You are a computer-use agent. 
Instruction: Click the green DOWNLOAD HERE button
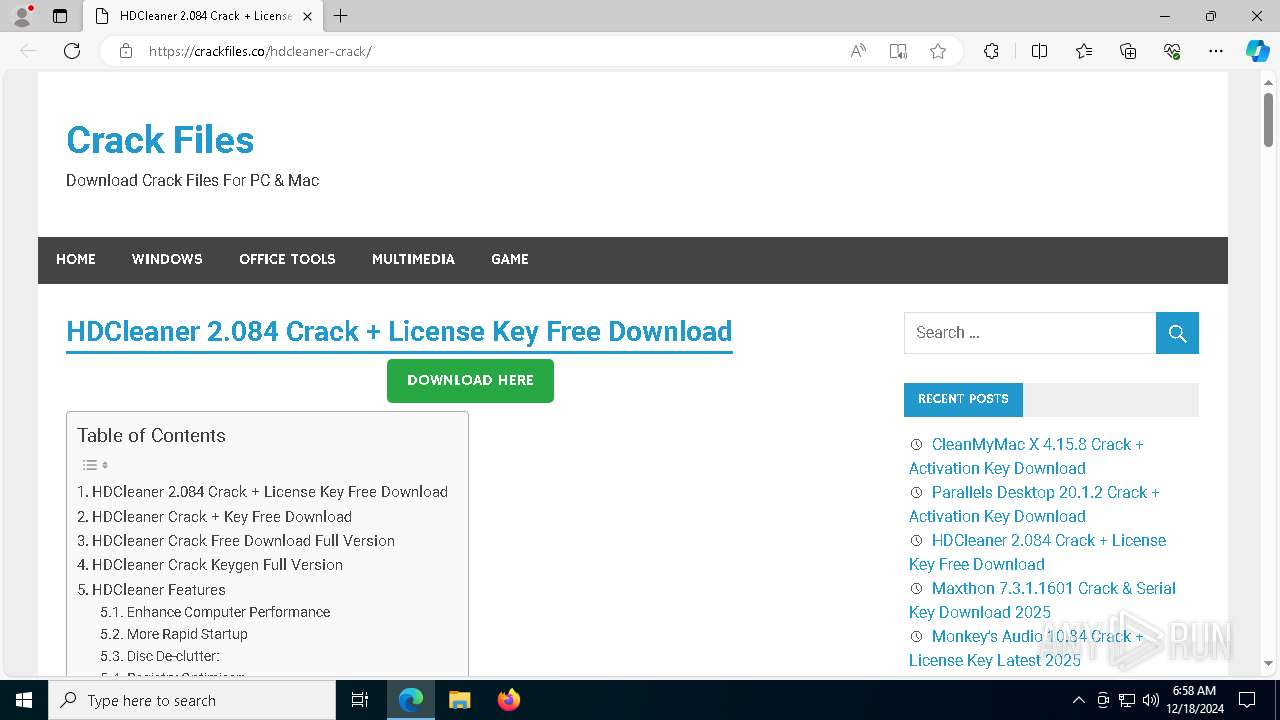(x=470, y=381)
